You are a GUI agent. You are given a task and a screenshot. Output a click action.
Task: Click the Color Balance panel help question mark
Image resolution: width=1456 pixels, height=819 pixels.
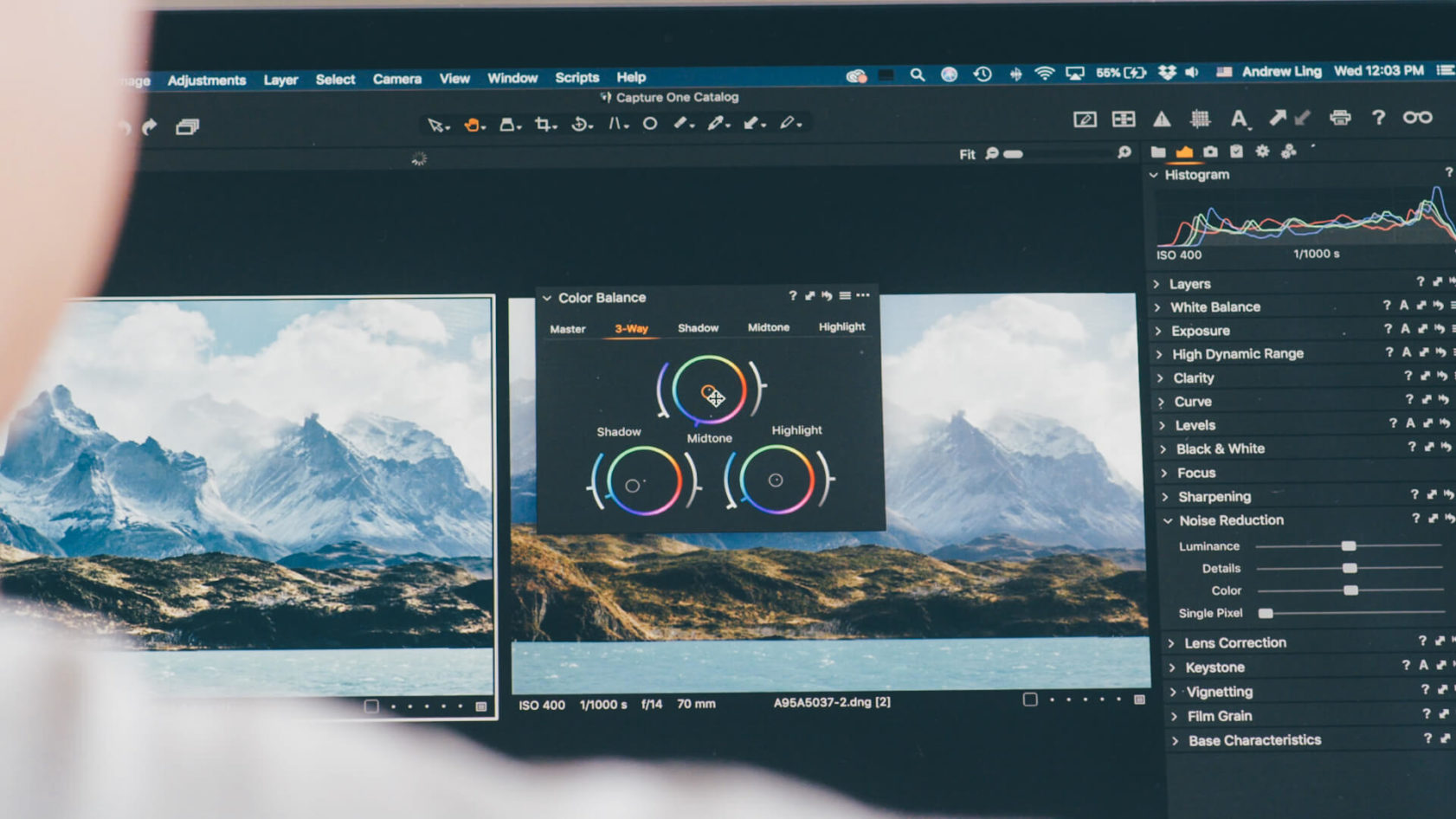pyautogui.click(x=792, y=296)
